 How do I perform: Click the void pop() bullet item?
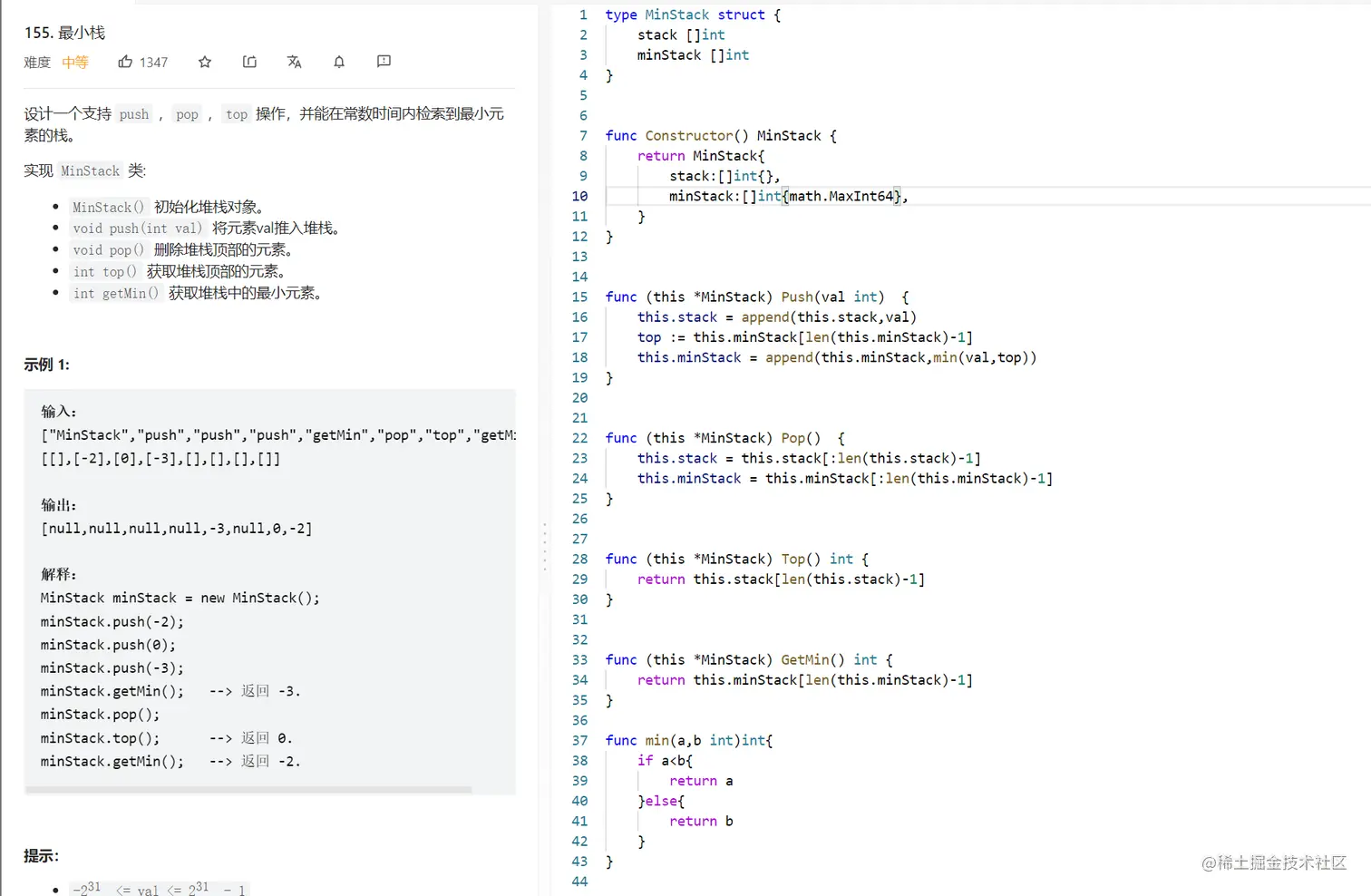[181, 250]
